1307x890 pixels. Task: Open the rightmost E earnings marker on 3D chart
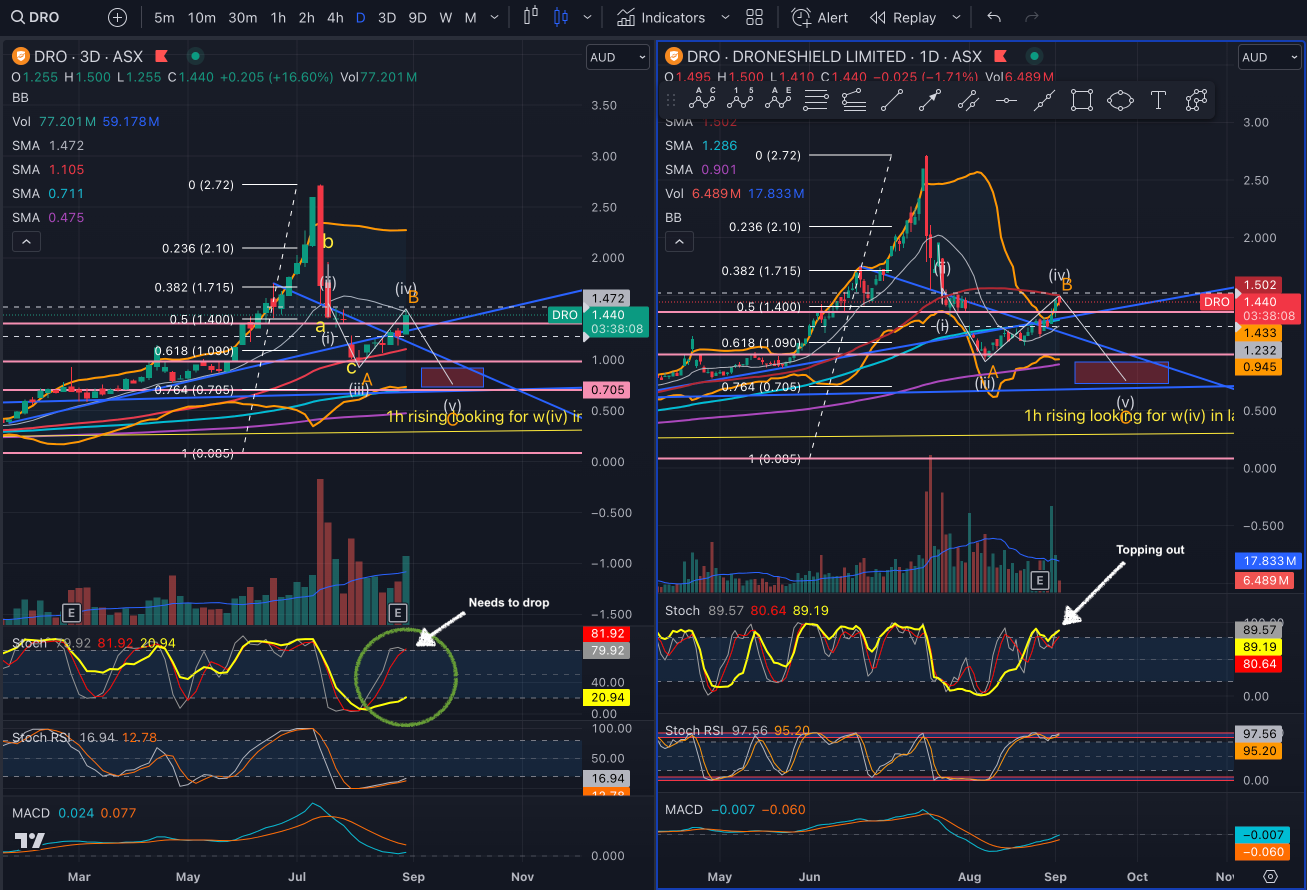pyautogui.click(x=398, y=612)
